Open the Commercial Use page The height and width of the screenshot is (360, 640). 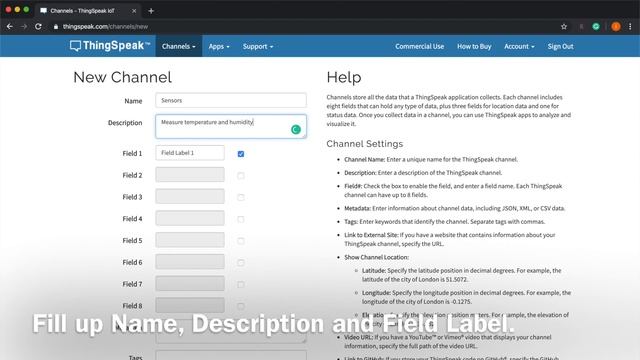click(x=419, y=46)
